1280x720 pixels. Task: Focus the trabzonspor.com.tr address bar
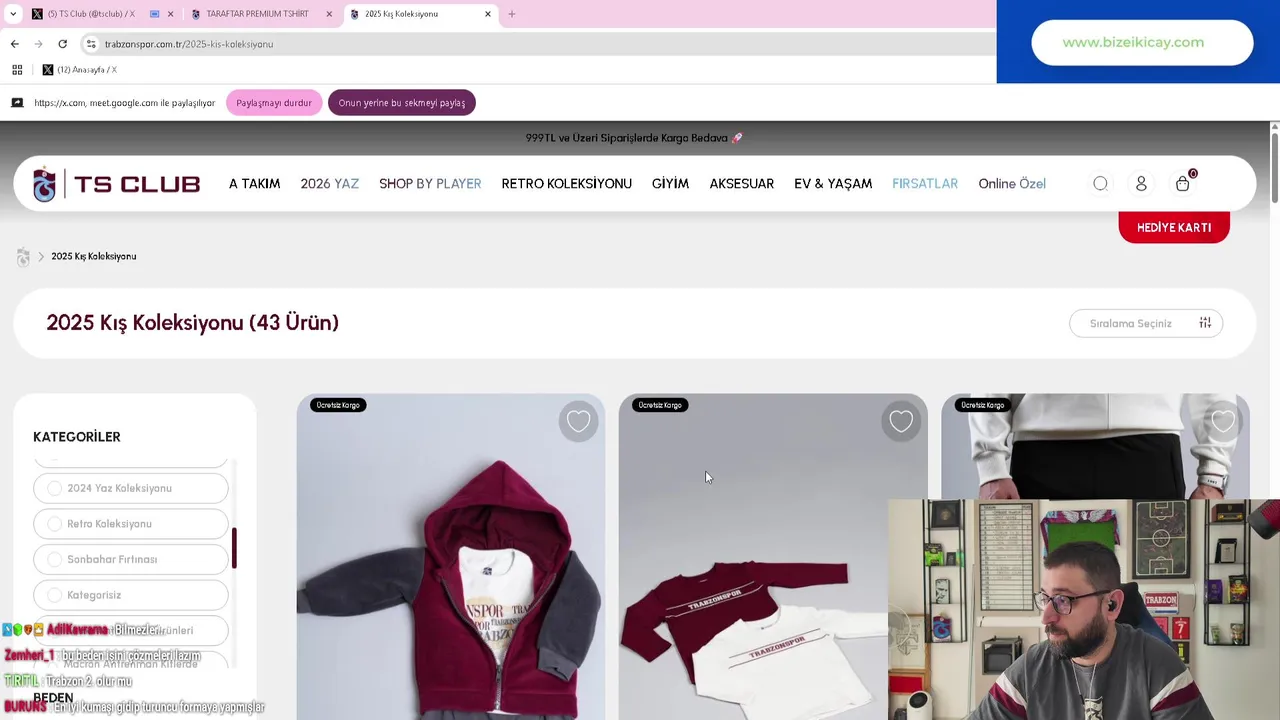click(x=540, y=44)
